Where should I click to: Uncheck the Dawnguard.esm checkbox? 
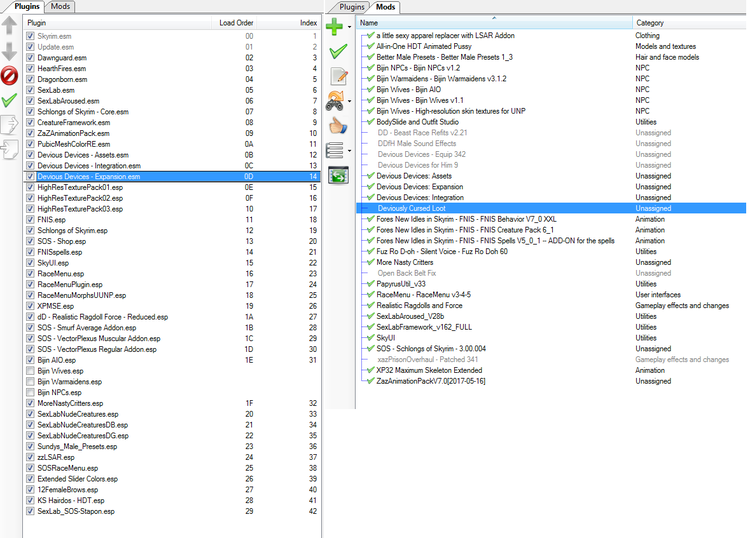pos(30,57)
